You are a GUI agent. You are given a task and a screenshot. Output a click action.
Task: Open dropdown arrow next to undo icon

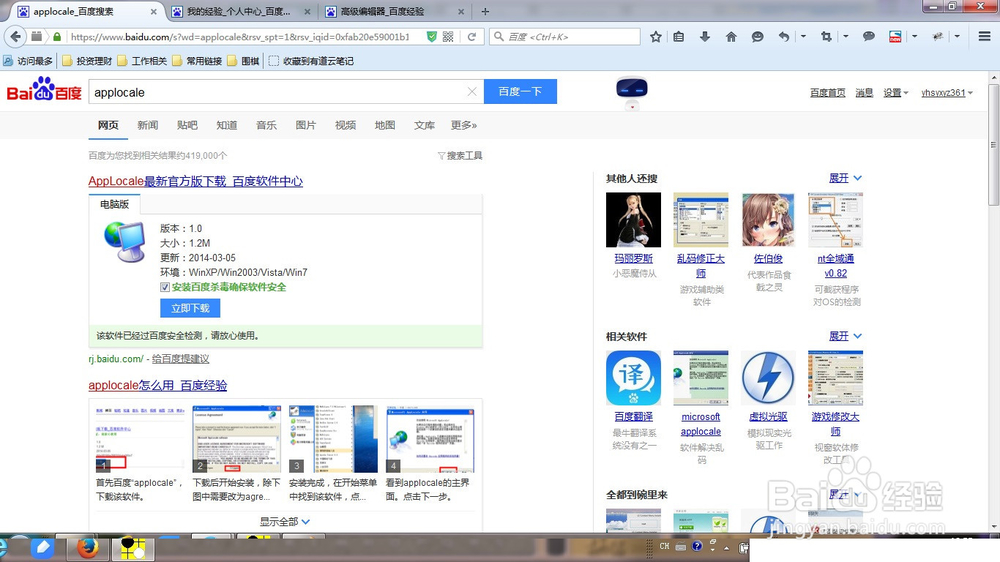tap(803, 37)
